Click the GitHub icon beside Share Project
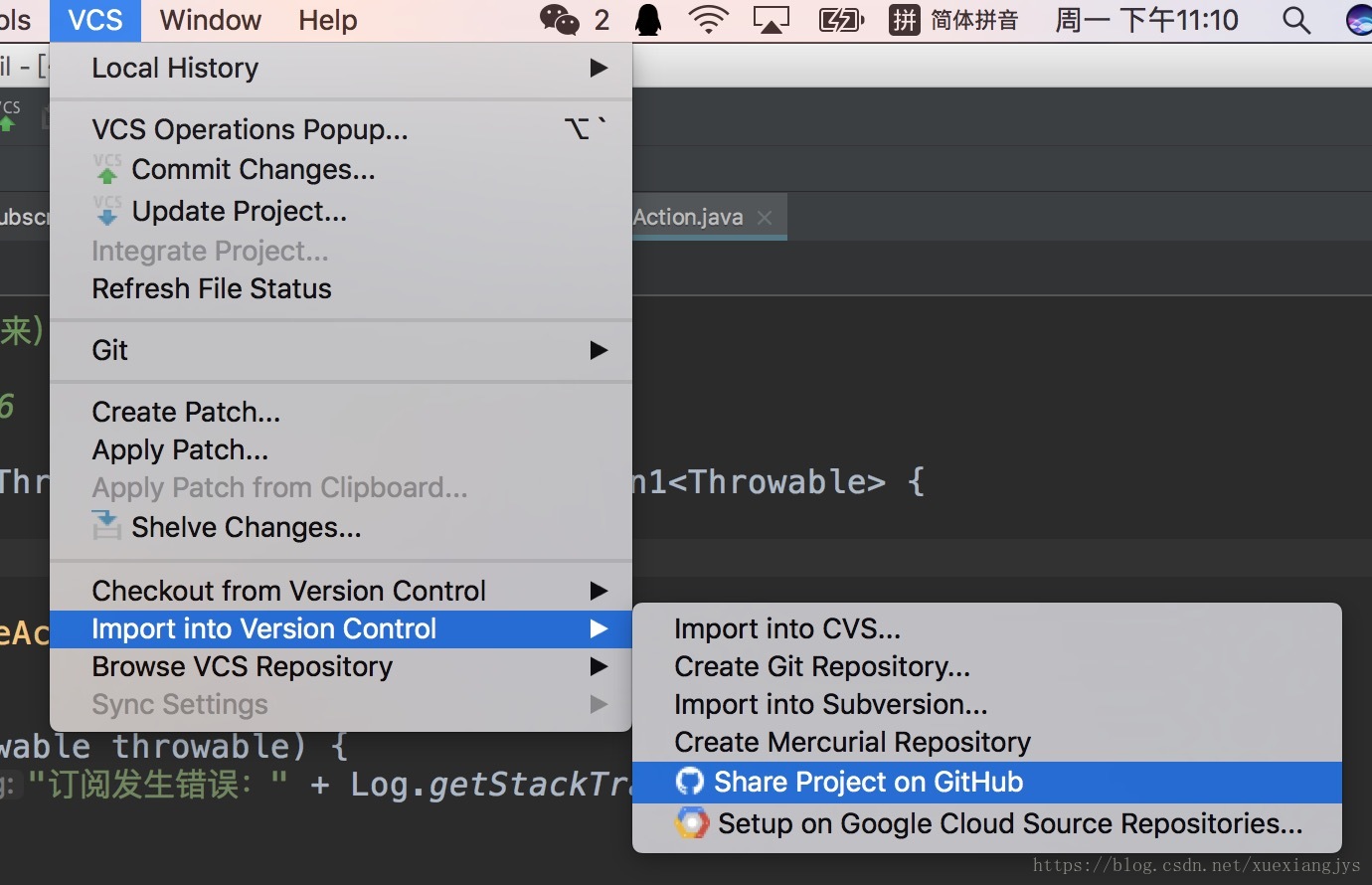Image resolution: width=1372 pixels, height=885 pixels. pos(690,782)
